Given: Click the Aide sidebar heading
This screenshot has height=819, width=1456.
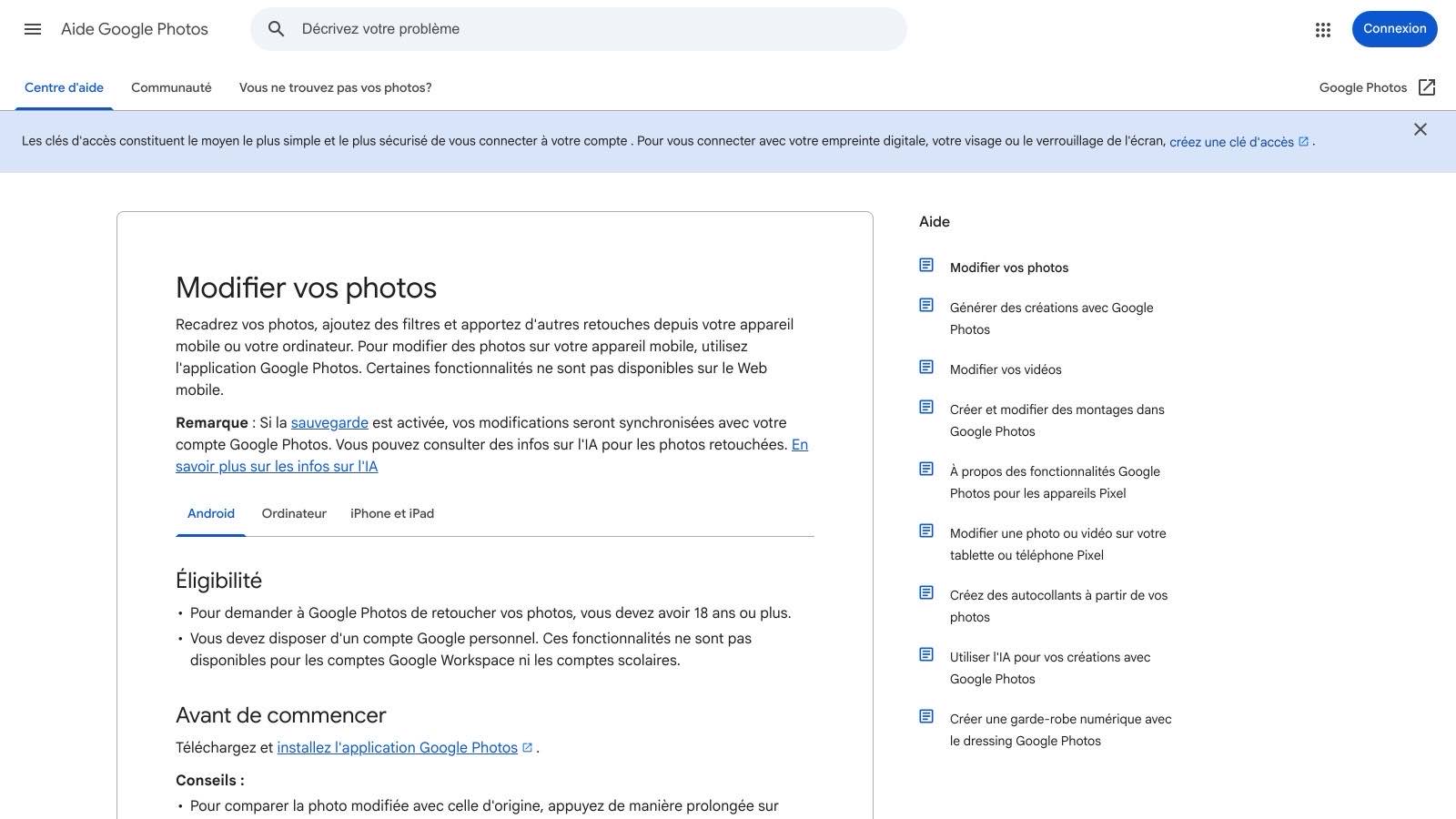Looking at the screenshot, I should (x=935, y=222).
